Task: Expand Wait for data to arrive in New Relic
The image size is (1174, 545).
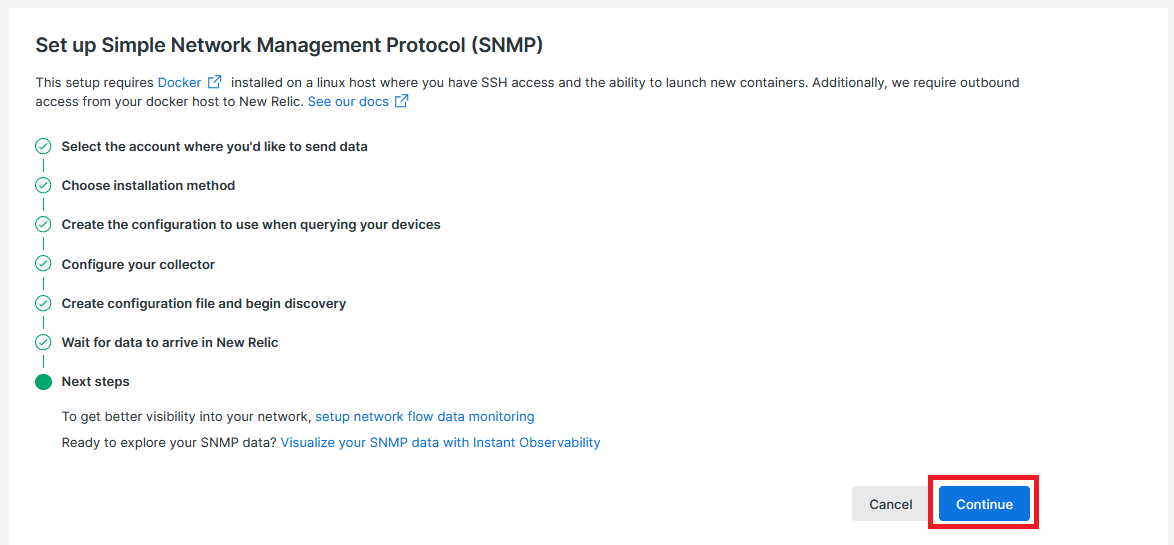Action: pos(170,342)
